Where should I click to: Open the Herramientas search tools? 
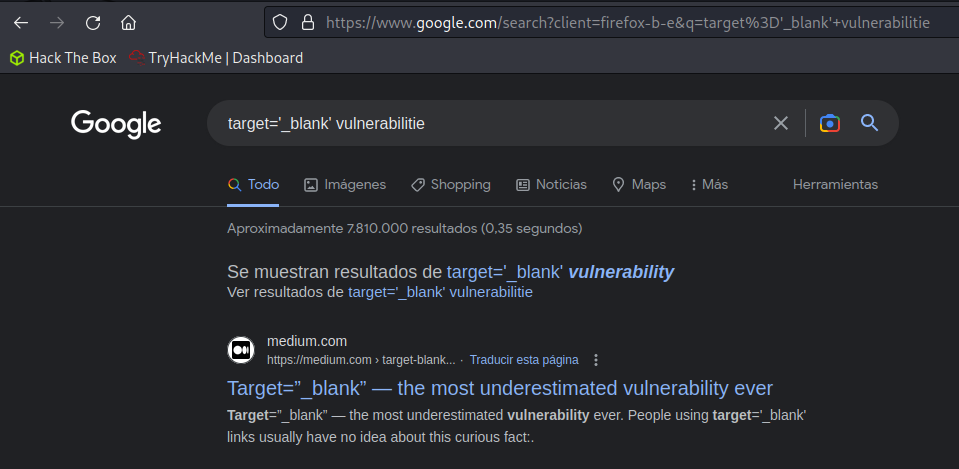click(x=835, y=185)
